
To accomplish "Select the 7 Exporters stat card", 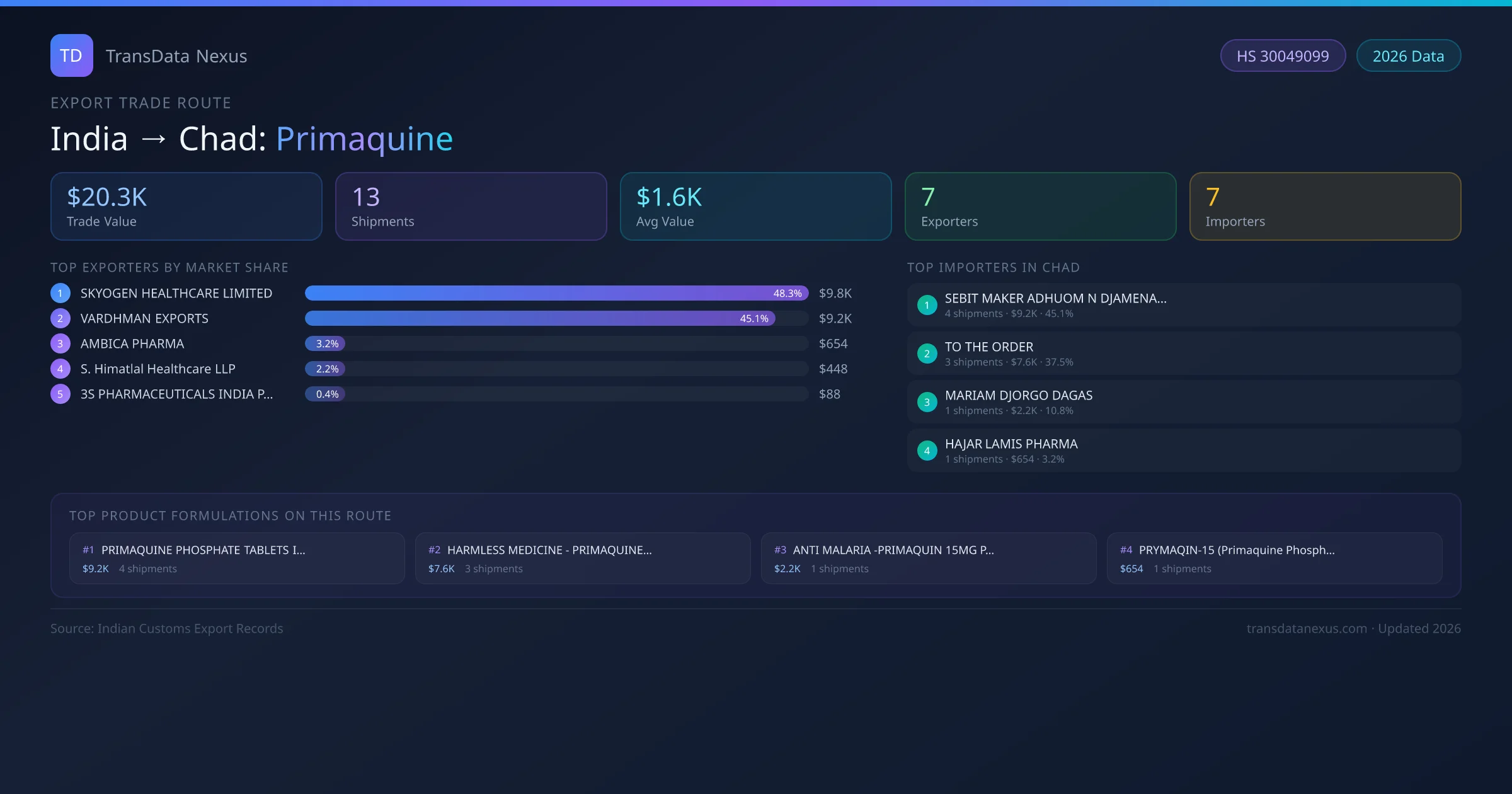I will 1040,206.
